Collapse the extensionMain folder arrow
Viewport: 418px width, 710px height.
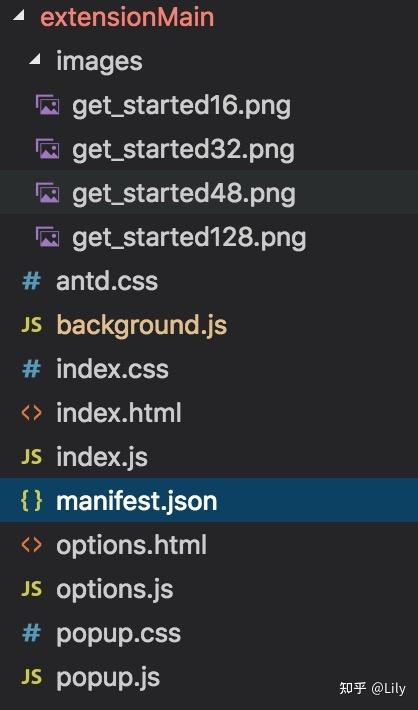tap(19, 16)
